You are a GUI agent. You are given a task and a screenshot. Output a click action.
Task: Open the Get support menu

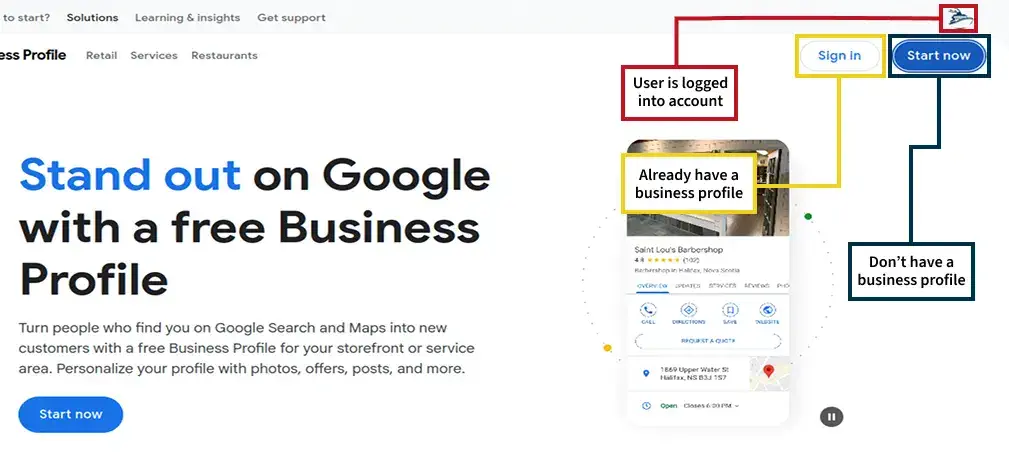[x=291, y=18]
